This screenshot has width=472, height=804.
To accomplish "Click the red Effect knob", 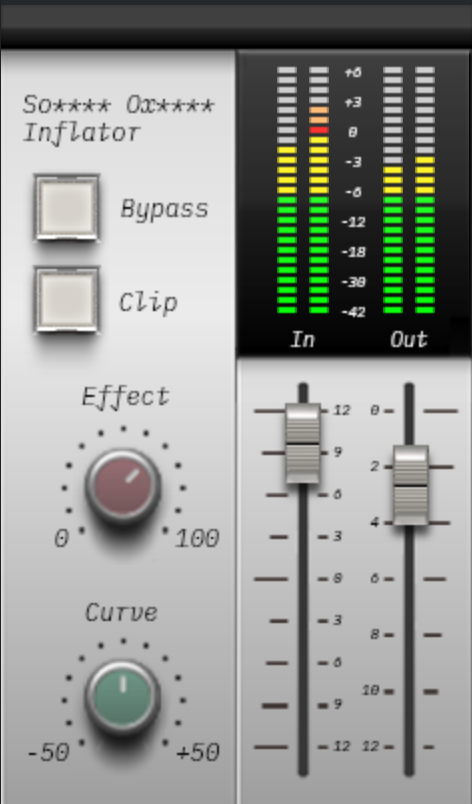I will pyautogui.click(x=123, y=487).
